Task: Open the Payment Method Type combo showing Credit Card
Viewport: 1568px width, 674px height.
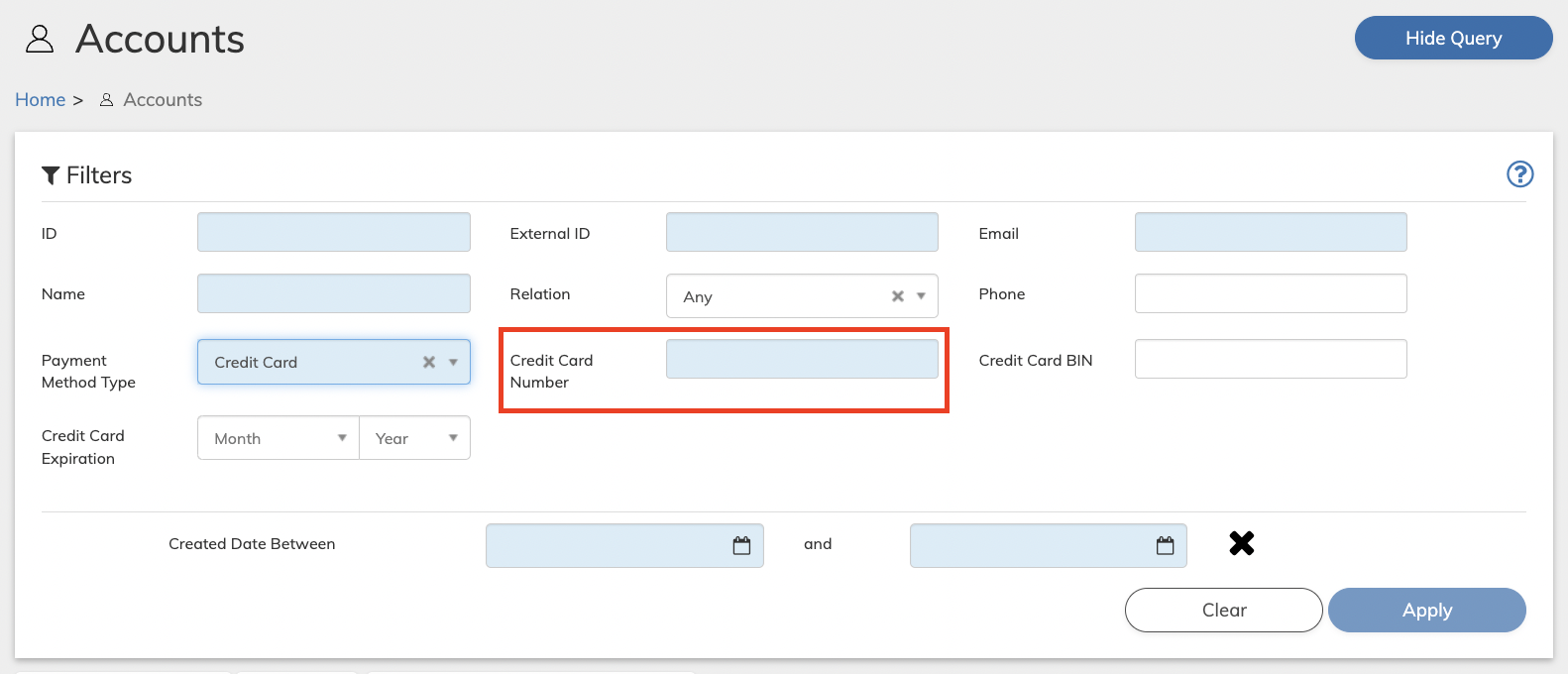Action: point(334,362)
